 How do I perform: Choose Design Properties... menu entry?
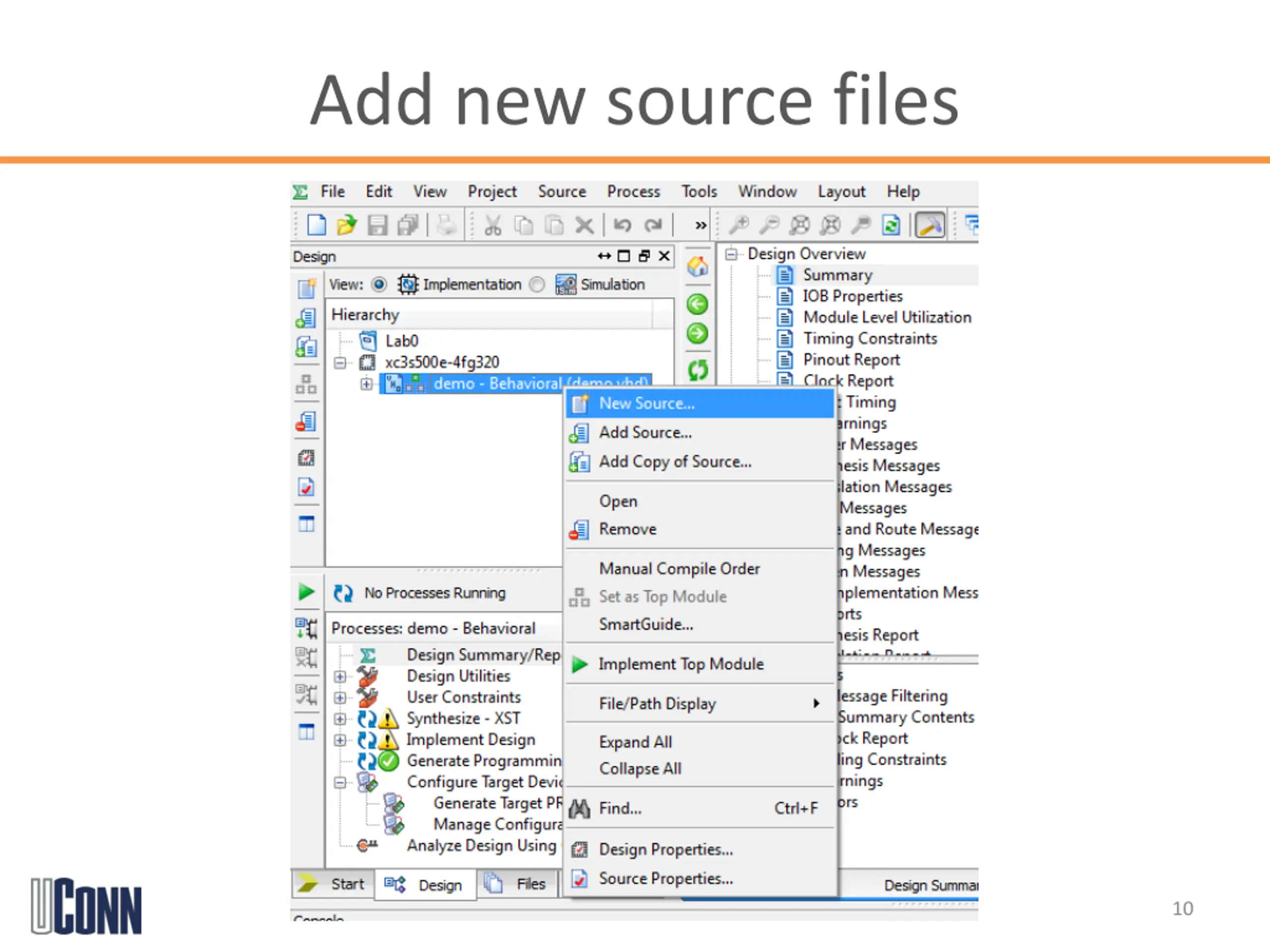pyautogui.click(x=700, y=850)
